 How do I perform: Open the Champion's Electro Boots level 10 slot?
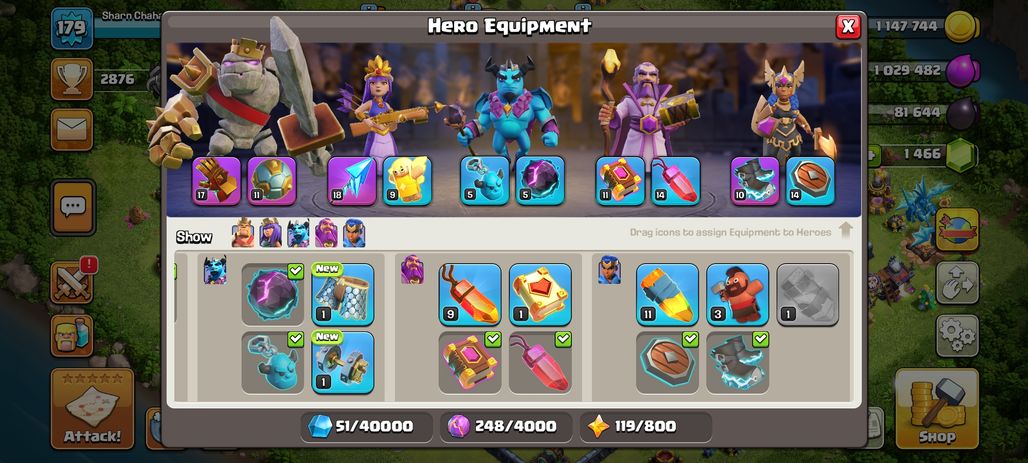click(755, 181)
